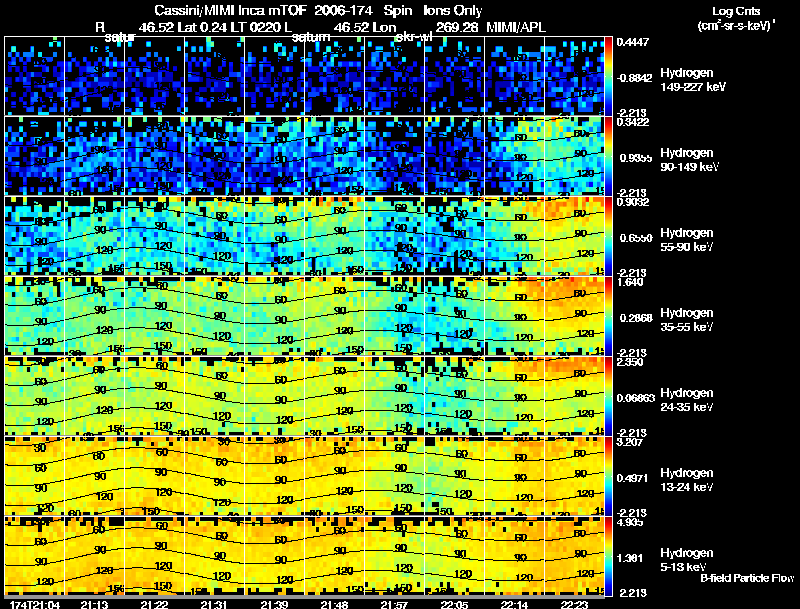Click the '21:48' time axis tick
This screenshot has height=609, width=800.
[x=334, y=604]
